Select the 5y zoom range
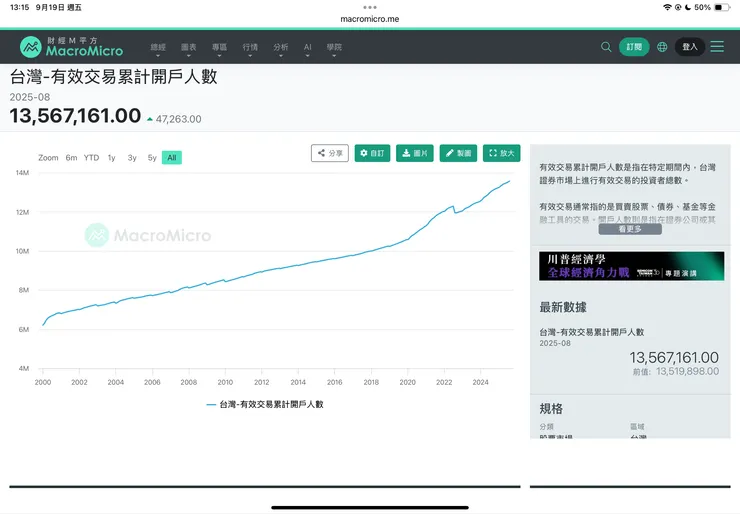The image size is (740, 514). point(152,158)
